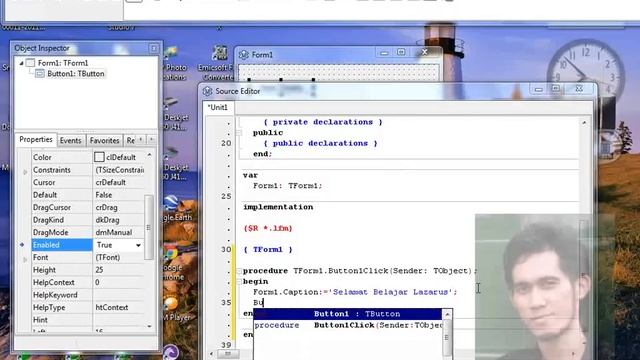The width and height of the screenshot is (640, 360).
Task: Select the Color property row
Action: point(88,157)
